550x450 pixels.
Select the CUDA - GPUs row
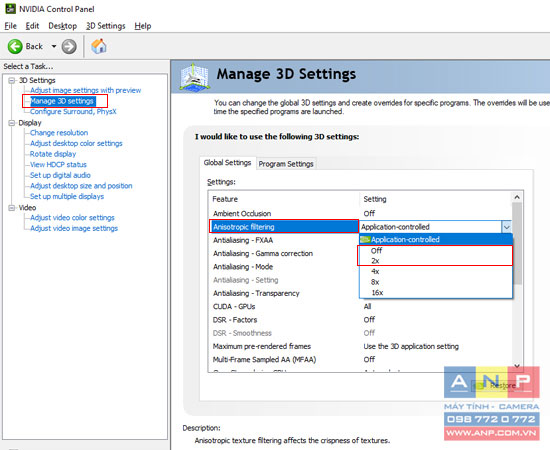(x=361, y=307)
